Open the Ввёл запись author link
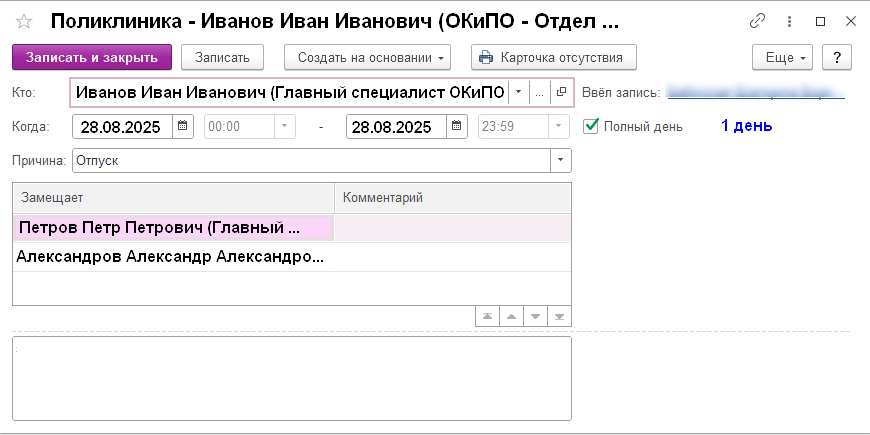Viewport: 870px width, 435px height. point(755,92)
